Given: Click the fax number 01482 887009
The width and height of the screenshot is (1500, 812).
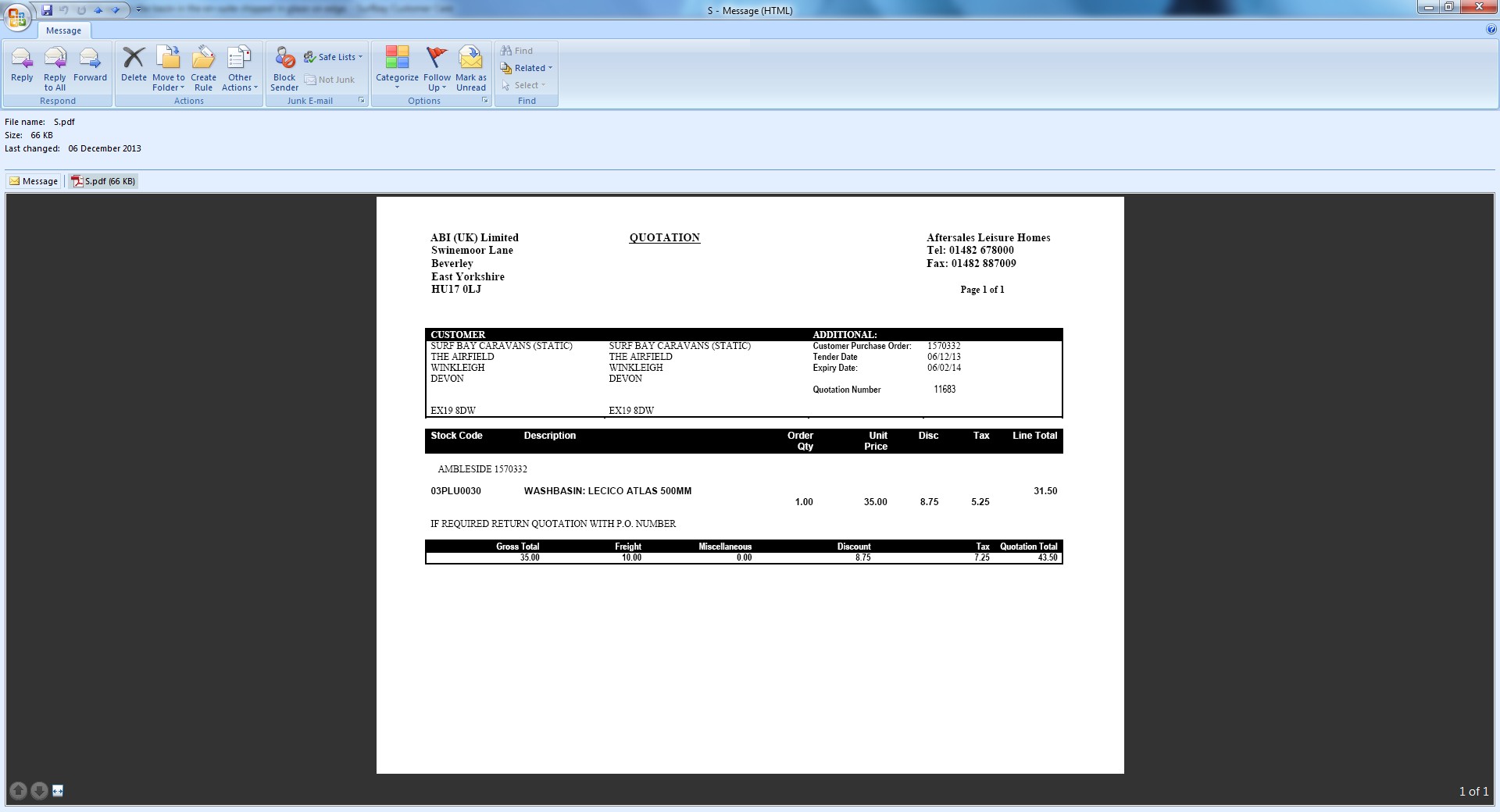Looking at the screenshot, I should click(984, 263).
